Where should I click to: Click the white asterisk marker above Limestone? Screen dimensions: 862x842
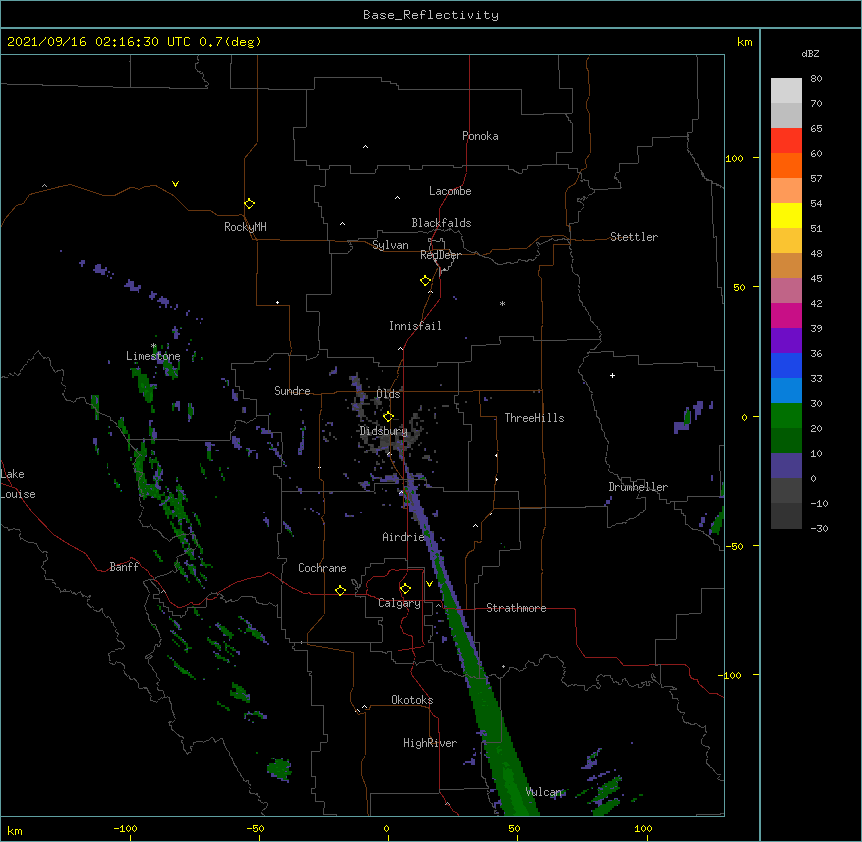point(153,346)
